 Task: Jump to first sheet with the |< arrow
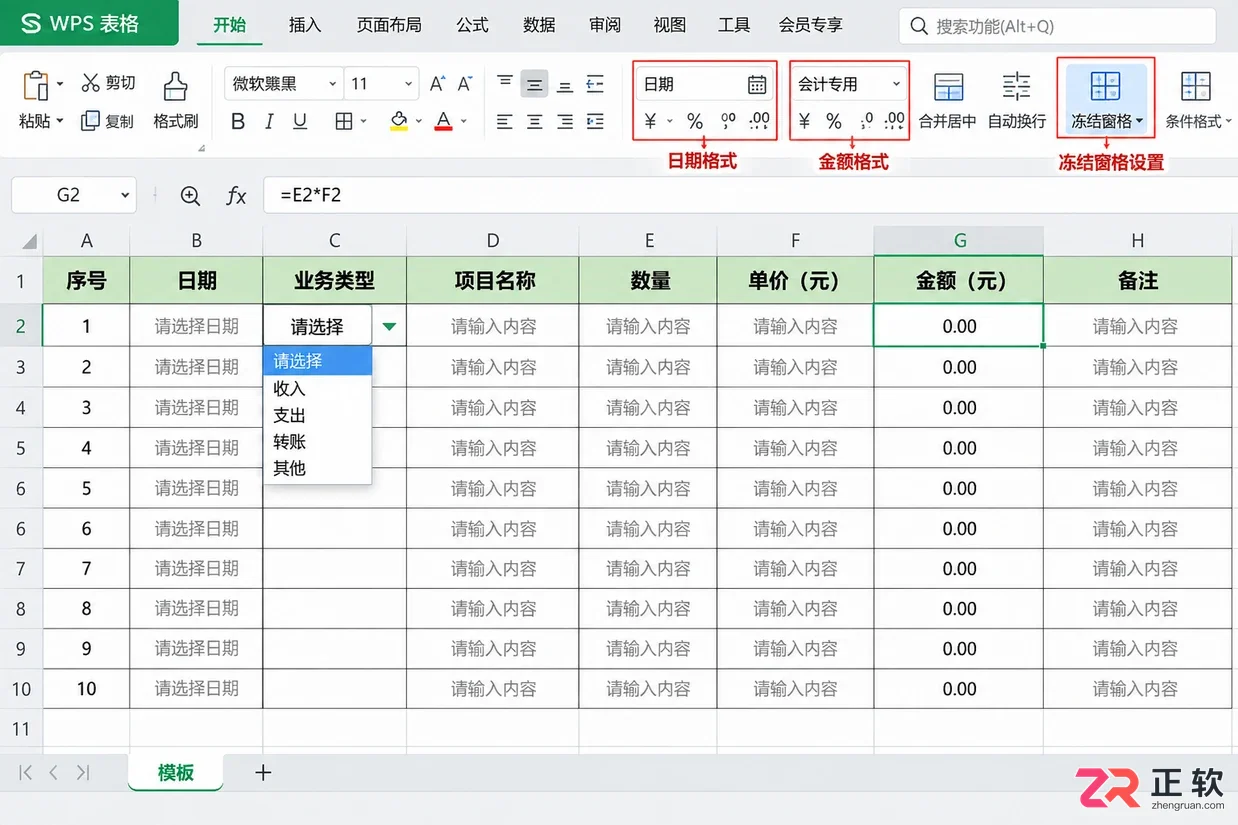pyautogui.click(x=26, y=772)
